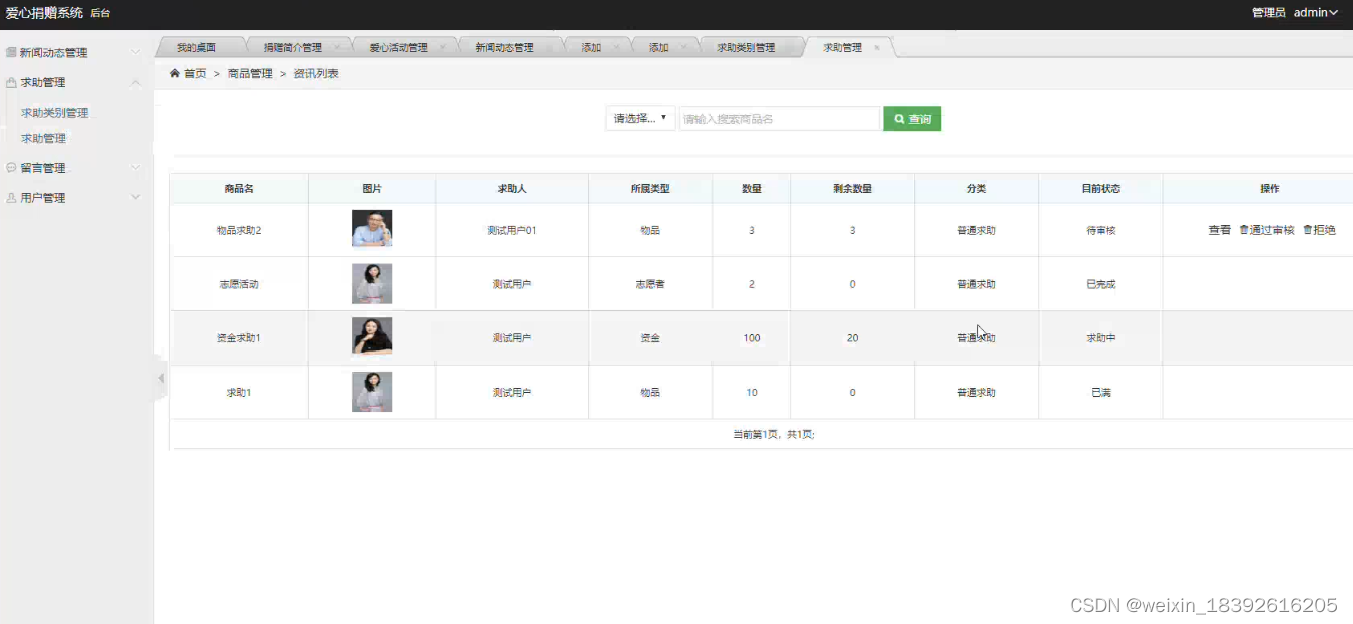
Task: Click the speech bubble icon beside 留言管理
Action: (11, 168)
